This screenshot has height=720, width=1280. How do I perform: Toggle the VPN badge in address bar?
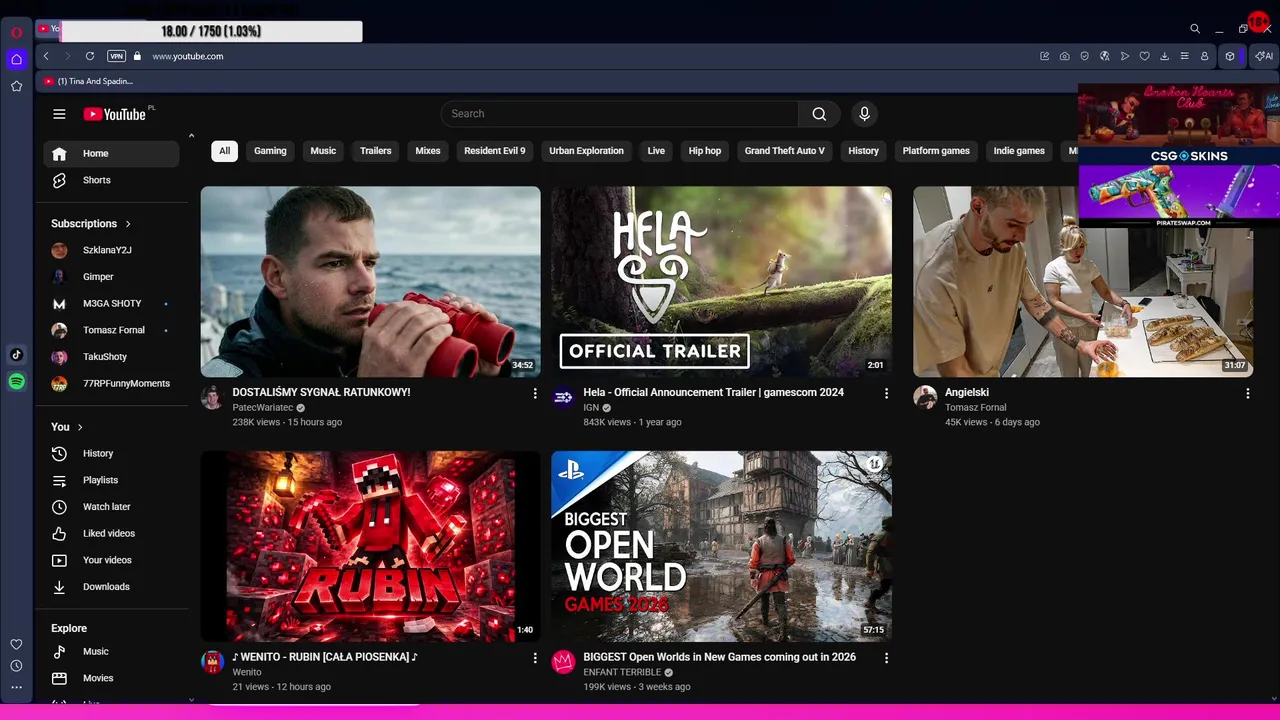pos(116,56)
